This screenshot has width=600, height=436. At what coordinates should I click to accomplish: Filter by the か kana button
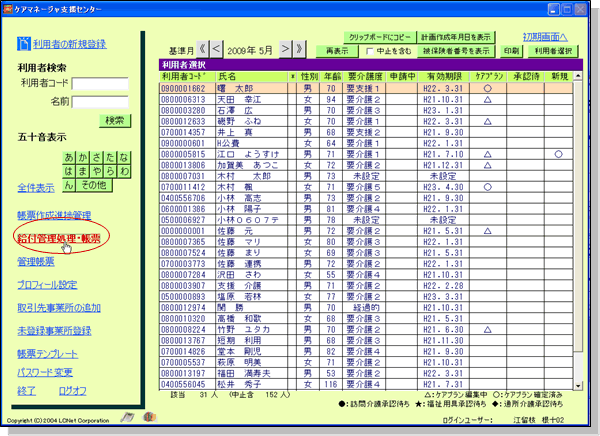pyautogui.click(x=83, y=157)
